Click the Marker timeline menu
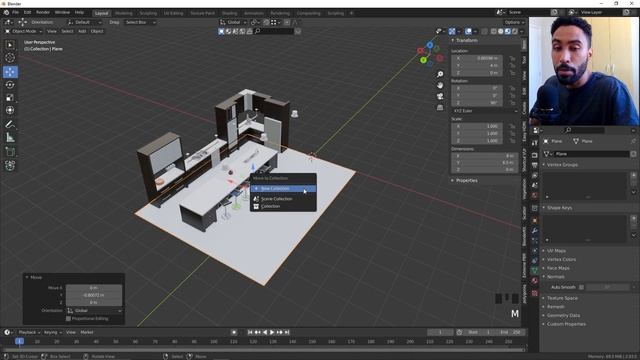The width and height of the screenshot is (640, 360). coord(87,332)
